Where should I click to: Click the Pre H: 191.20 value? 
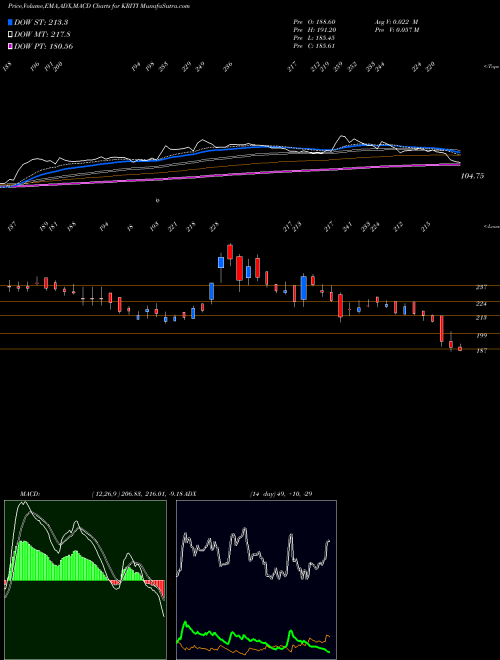click(314, 30)
